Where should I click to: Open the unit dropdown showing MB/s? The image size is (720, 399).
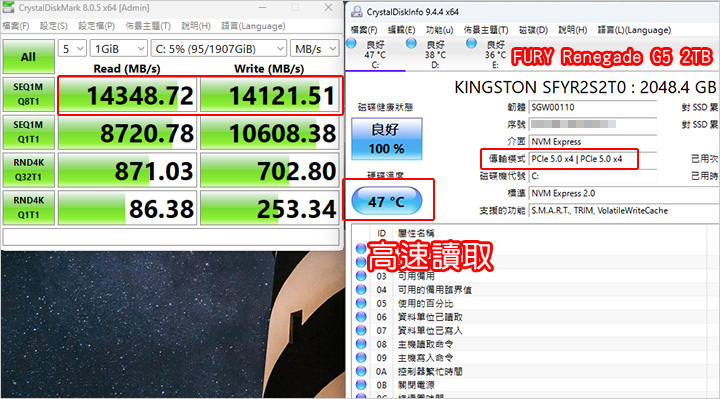[315, 49]
